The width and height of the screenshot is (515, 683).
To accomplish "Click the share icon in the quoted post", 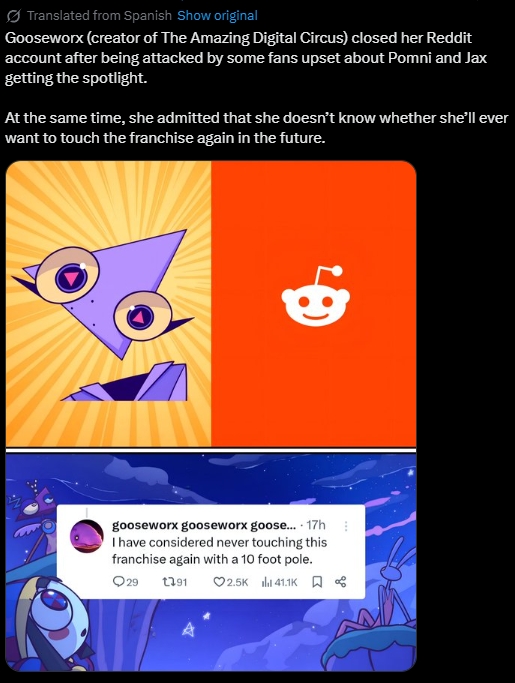I will [341, 582].
